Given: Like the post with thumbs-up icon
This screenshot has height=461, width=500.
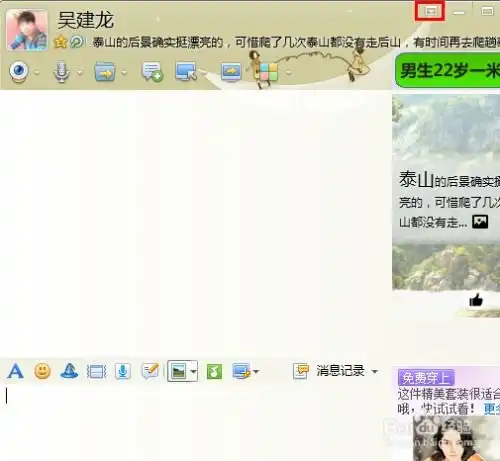Looking at the screenshot, I should coord(476,300).
